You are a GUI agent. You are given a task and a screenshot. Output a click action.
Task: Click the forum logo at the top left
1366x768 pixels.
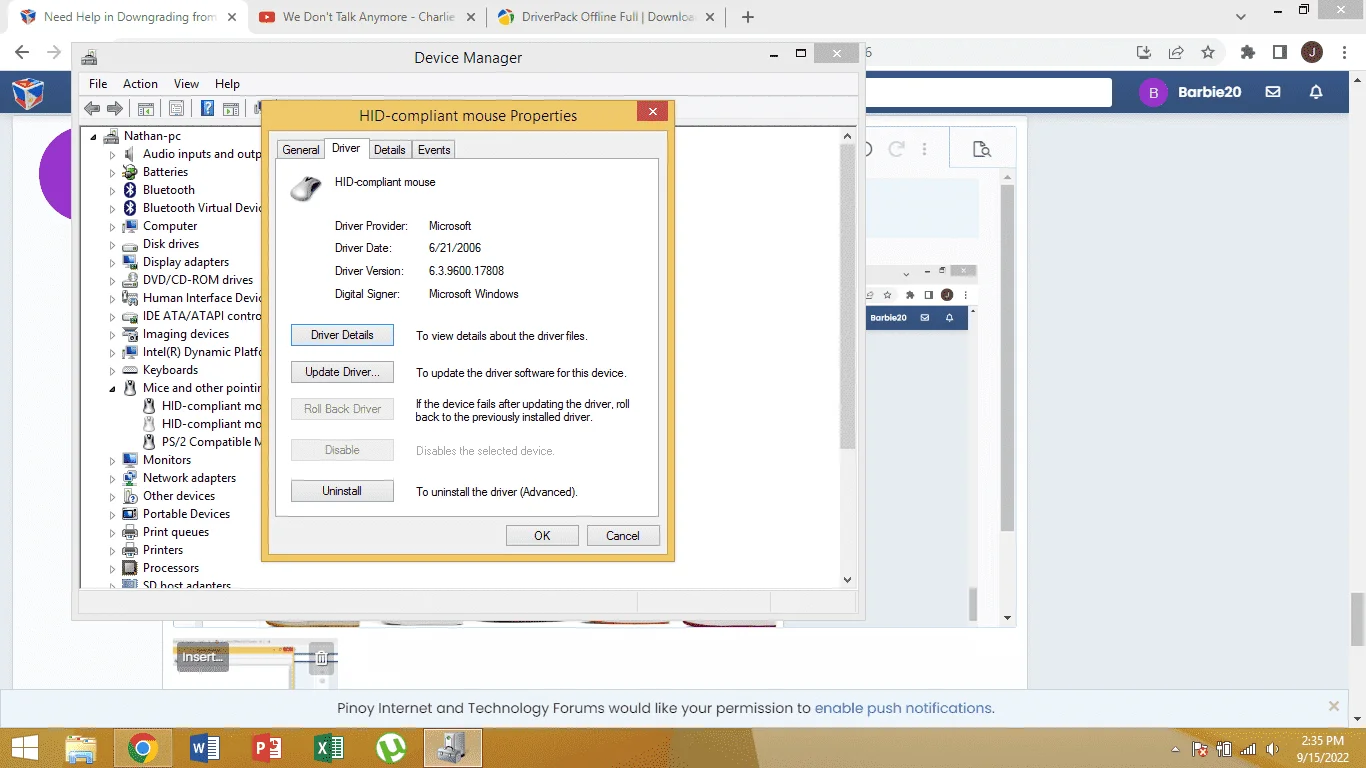[x=28, y=93]
